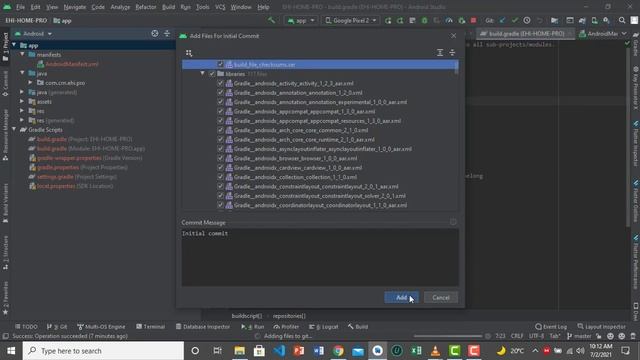Open the Navigate menu
The height and width of the screenshot is (360, 640).
(x=75, y=7)
